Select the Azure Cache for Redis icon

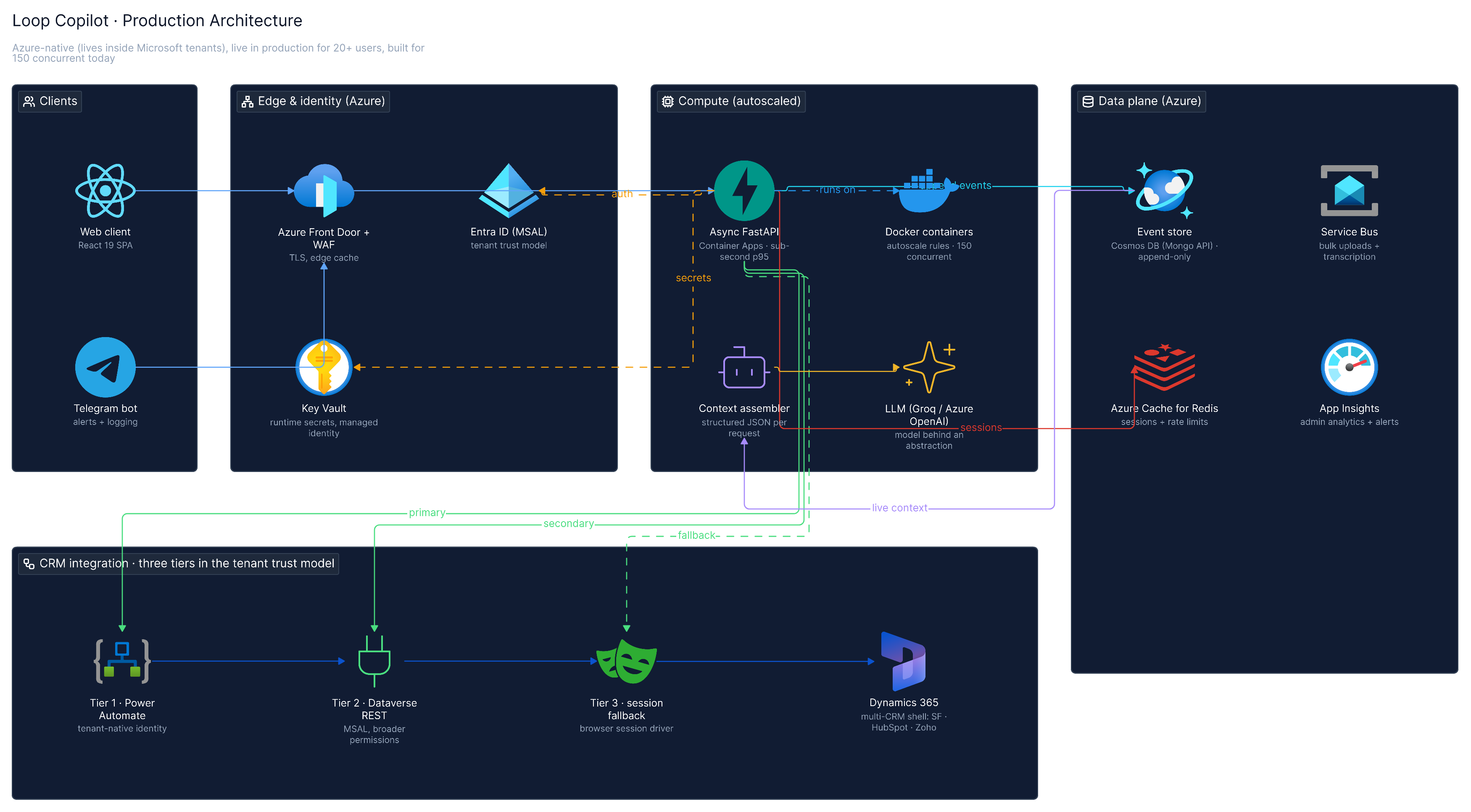click(x=1164, y=367)
